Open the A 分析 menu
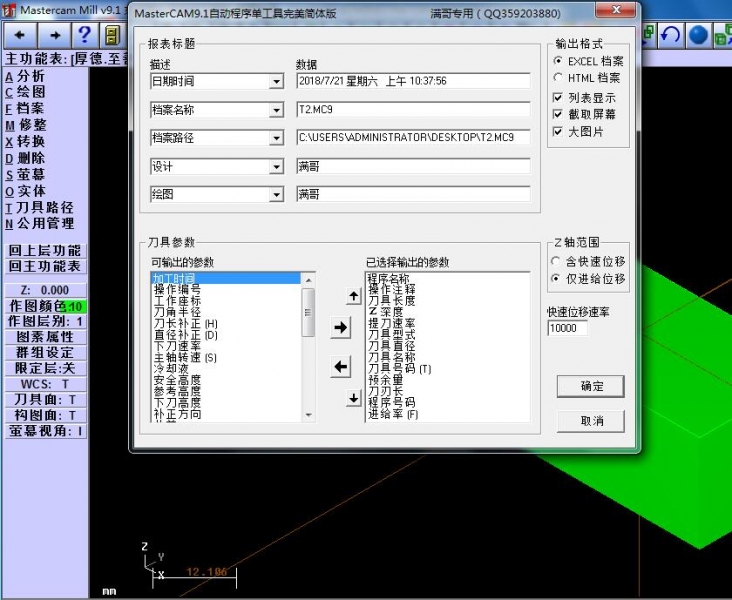Viewport: 732px width, 600px height. (x=25, y=76)
